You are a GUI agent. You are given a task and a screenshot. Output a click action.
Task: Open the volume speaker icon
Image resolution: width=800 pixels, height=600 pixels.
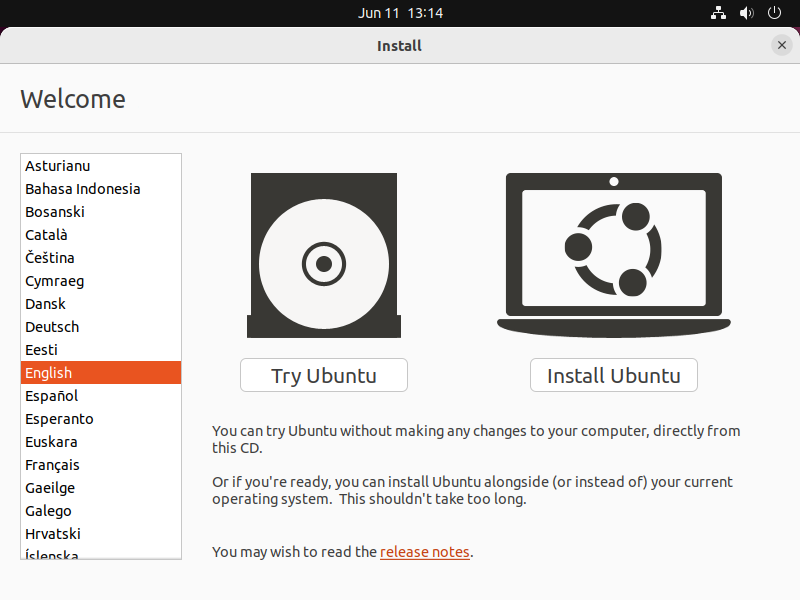pos(746,13)
